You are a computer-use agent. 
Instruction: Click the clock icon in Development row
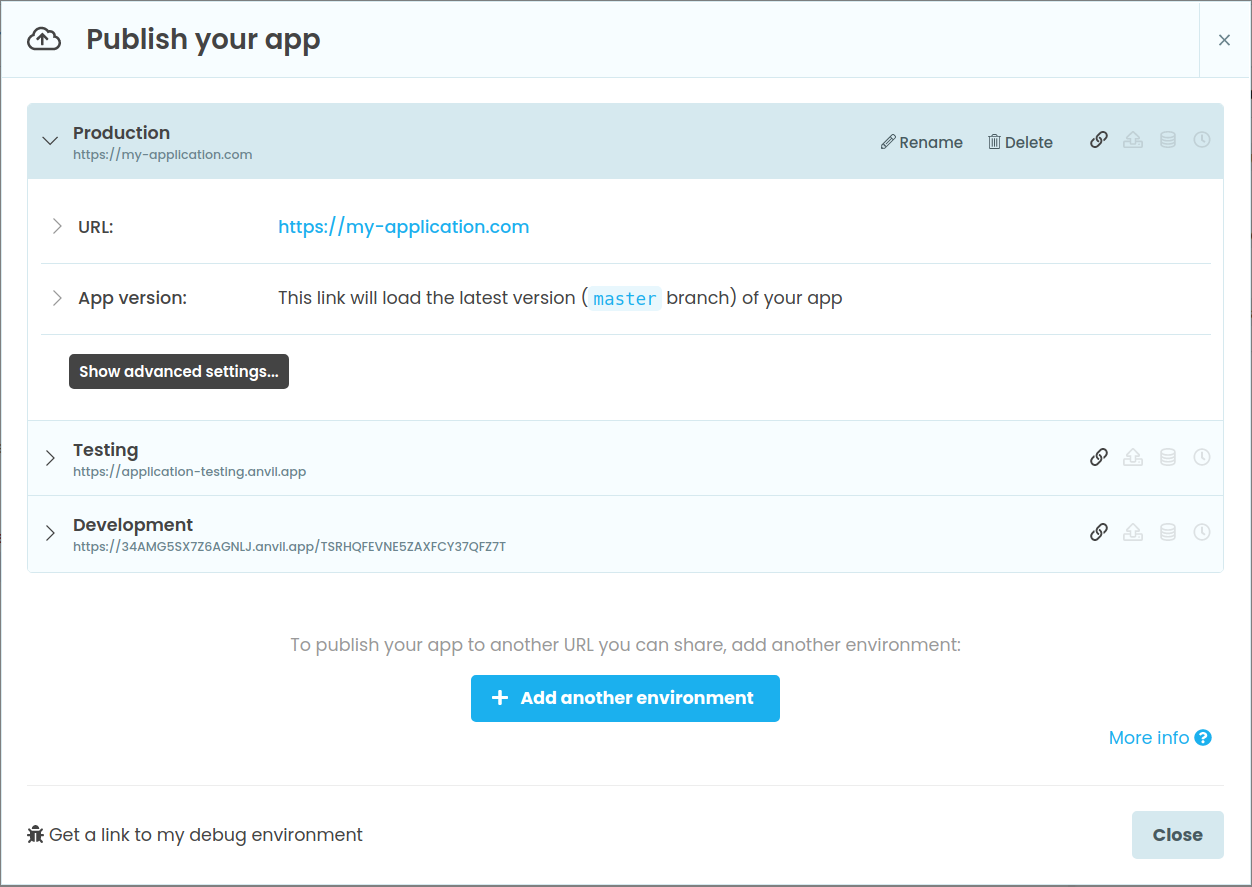coord(1202,532)
